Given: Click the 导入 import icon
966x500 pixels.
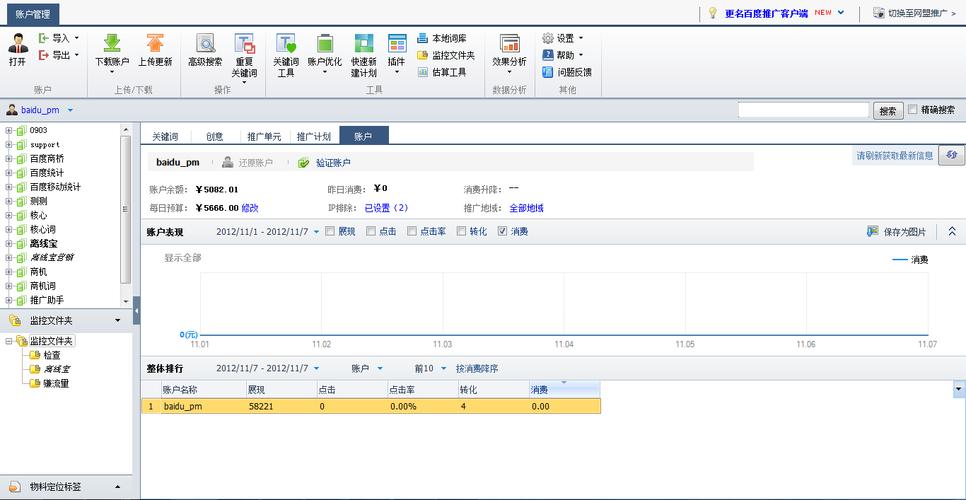Looking at the screenshot, I should coord(44,38).
